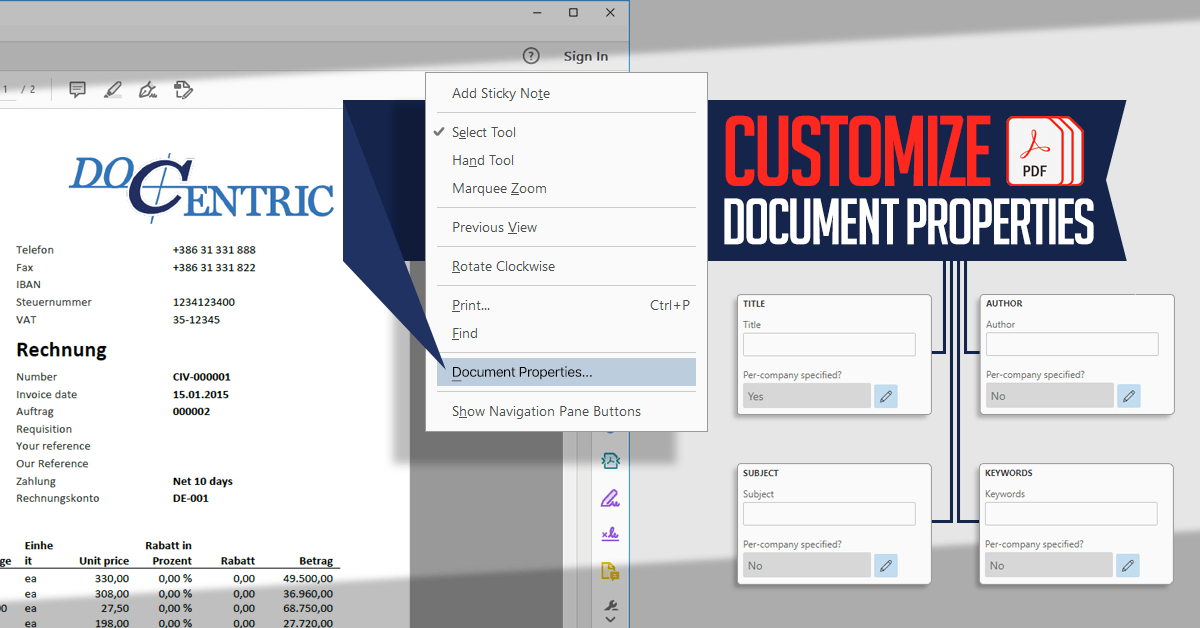Click VAT value 35-12345
Screen dimensions: 1200x628
[196, 320]
